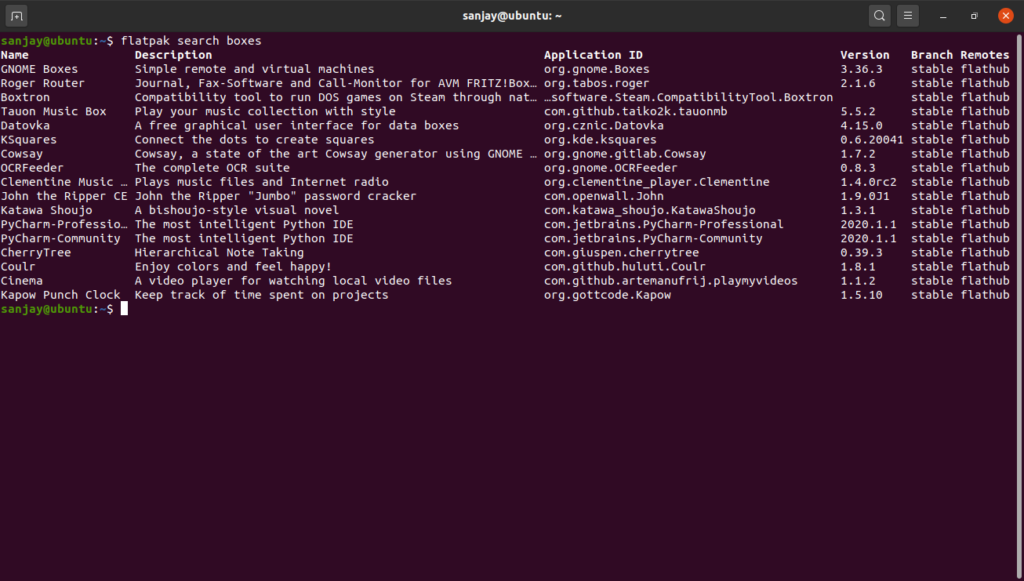Click the new tab icon beside the title

pos(14,15)
